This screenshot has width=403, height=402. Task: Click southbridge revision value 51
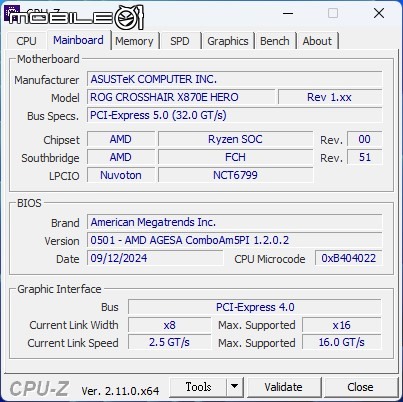[x=364, y=157]
